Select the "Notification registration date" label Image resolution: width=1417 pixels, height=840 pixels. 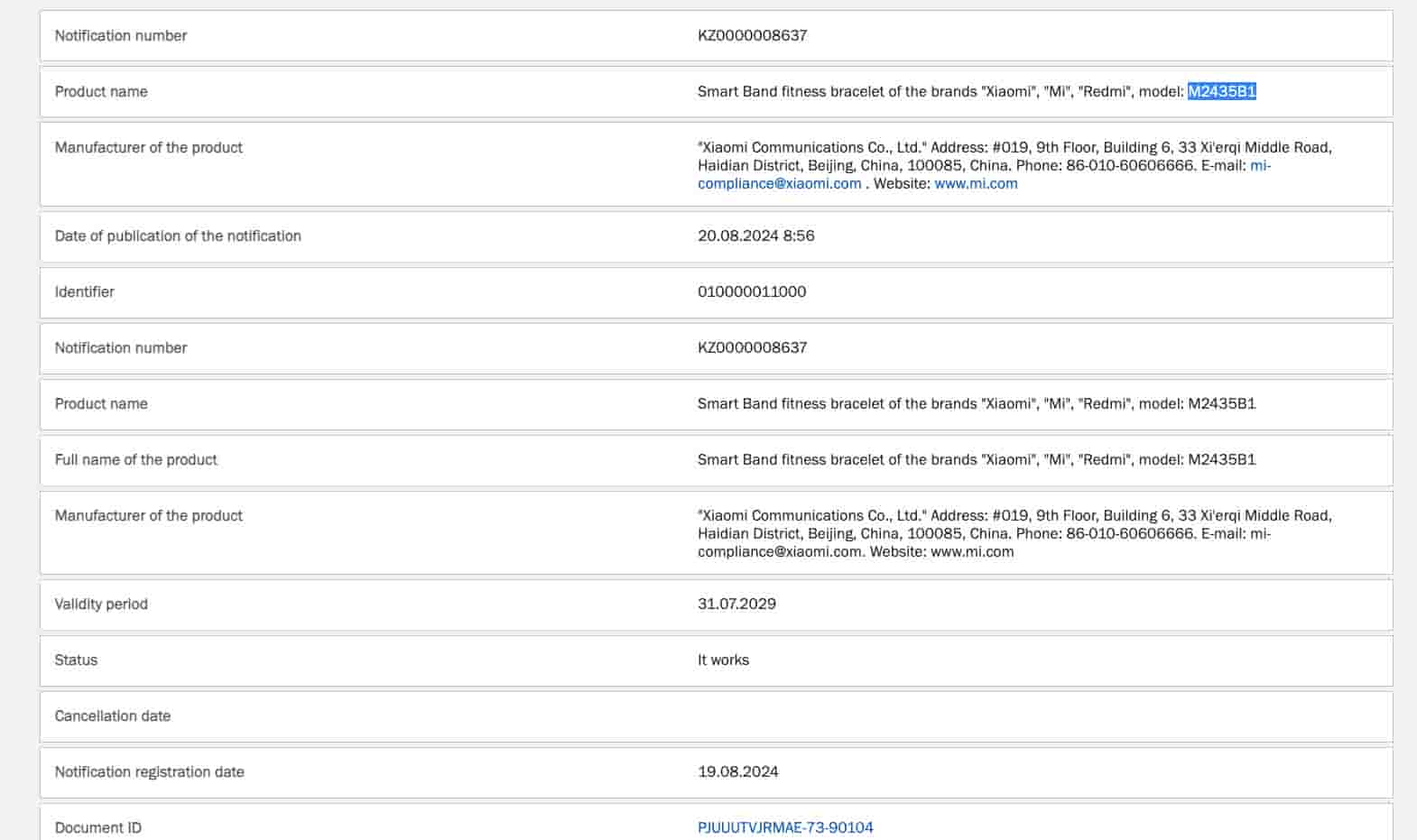pos(149,771)
